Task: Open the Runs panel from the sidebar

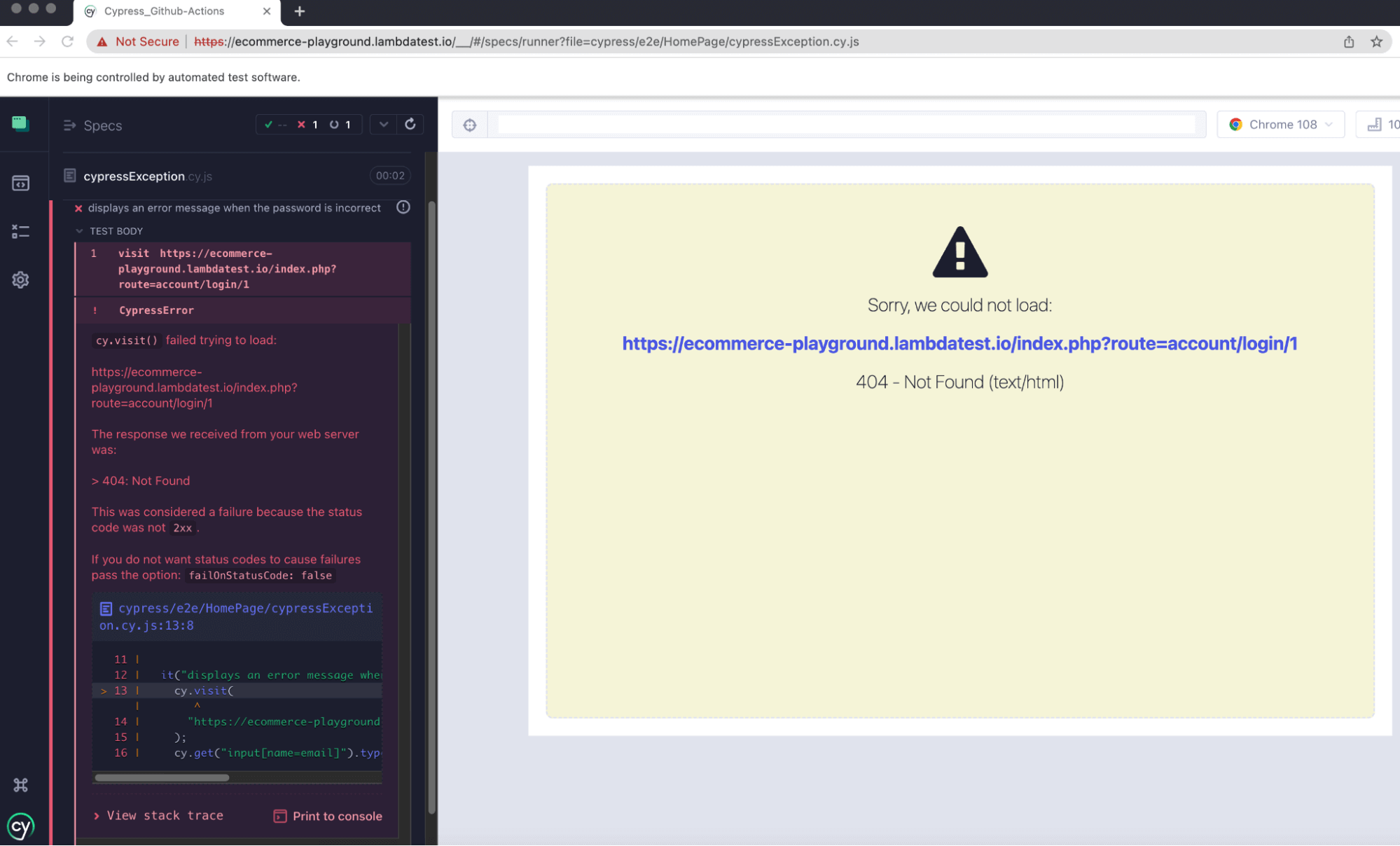Action: 20,183
